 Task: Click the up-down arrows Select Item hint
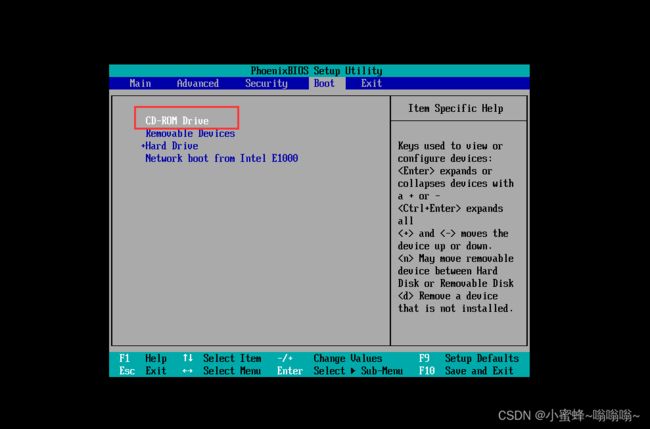[x=222, y=358]
